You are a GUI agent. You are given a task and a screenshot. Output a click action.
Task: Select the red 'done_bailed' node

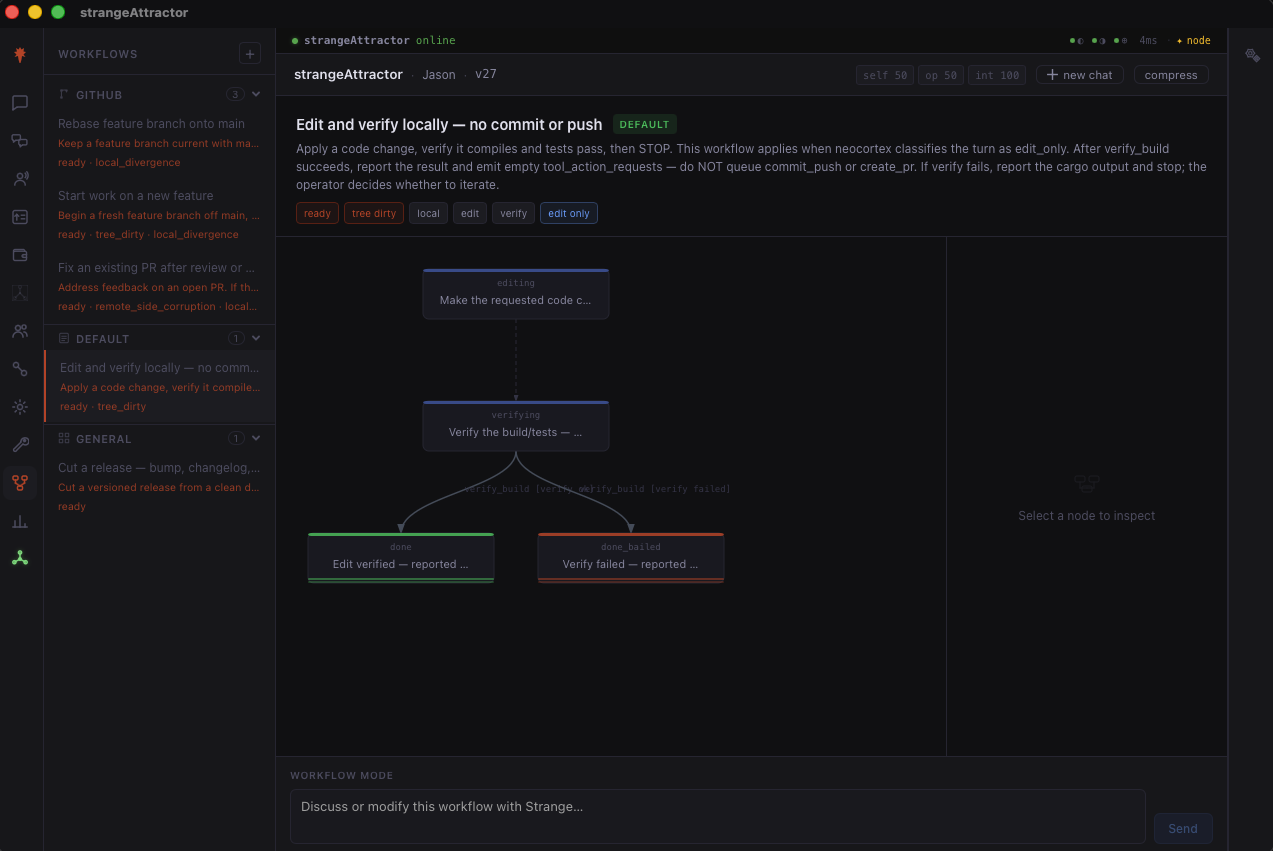[x=631, y=558]
